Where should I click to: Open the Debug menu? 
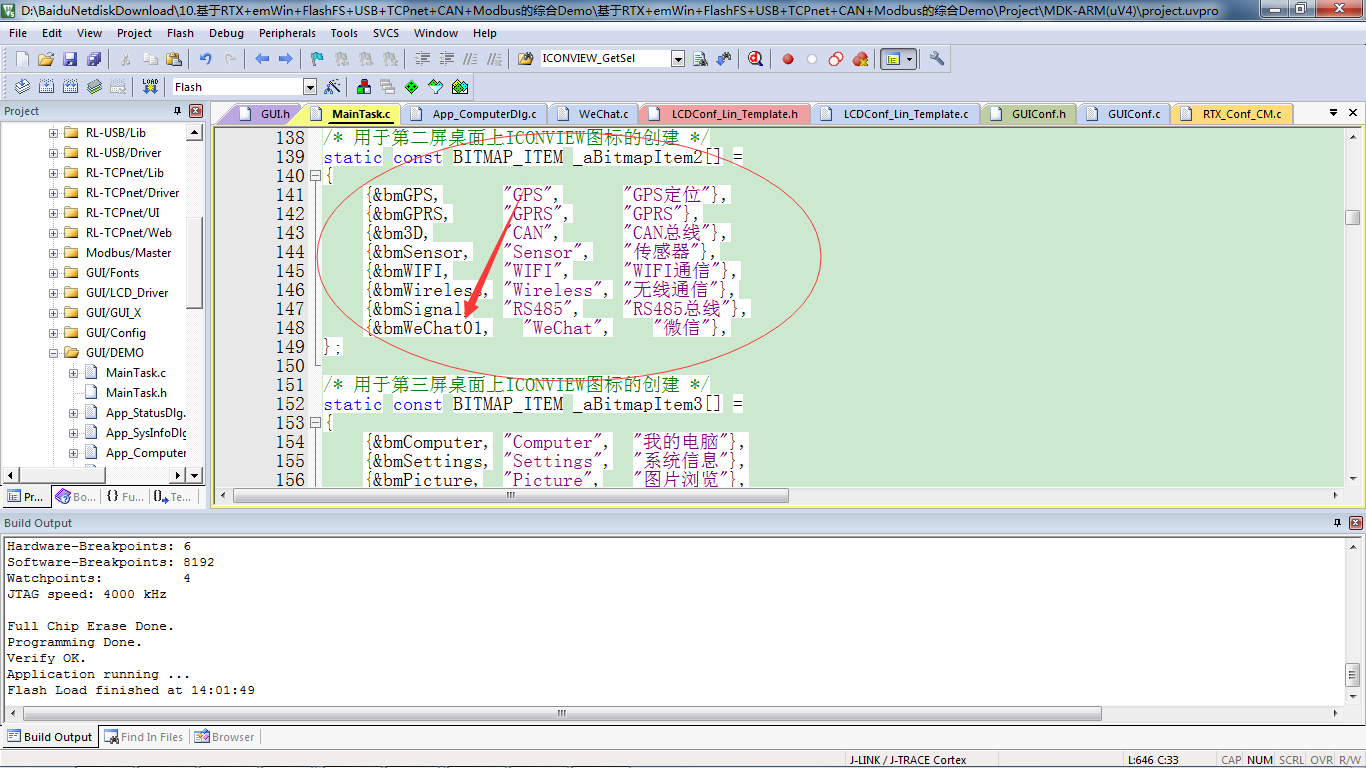click(x=226, y=33)
